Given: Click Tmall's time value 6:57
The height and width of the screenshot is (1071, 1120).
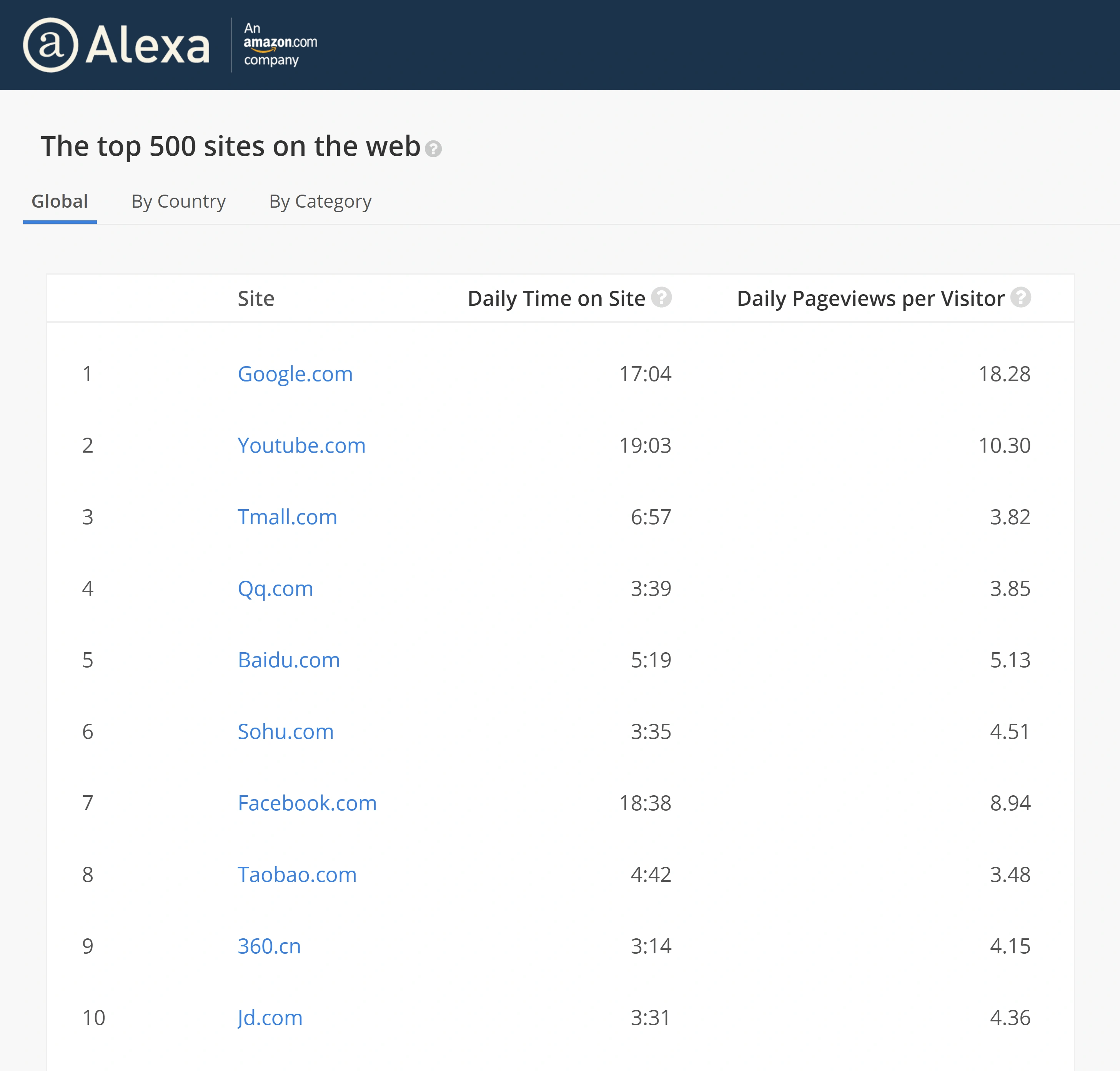Looking at the screenshot, I should tap(651, 517).
